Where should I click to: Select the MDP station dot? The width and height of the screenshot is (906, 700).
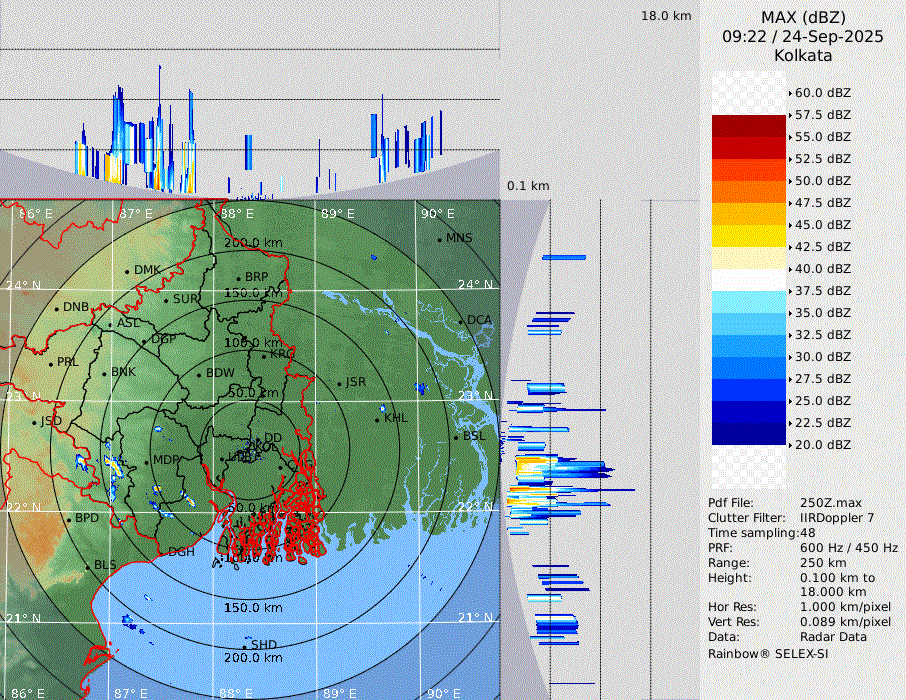tap(146, 461)
